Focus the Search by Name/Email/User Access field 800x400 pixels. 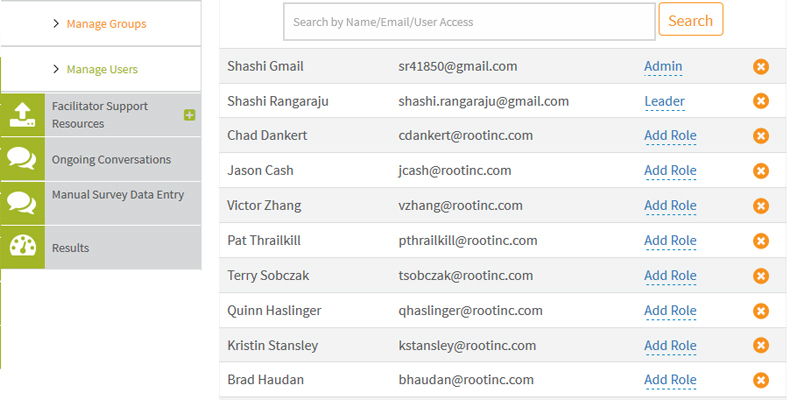pos(468,21)
